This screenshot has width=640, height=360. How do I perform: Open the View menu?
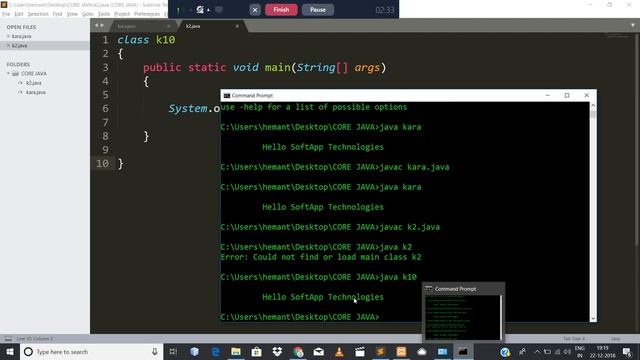72,14
